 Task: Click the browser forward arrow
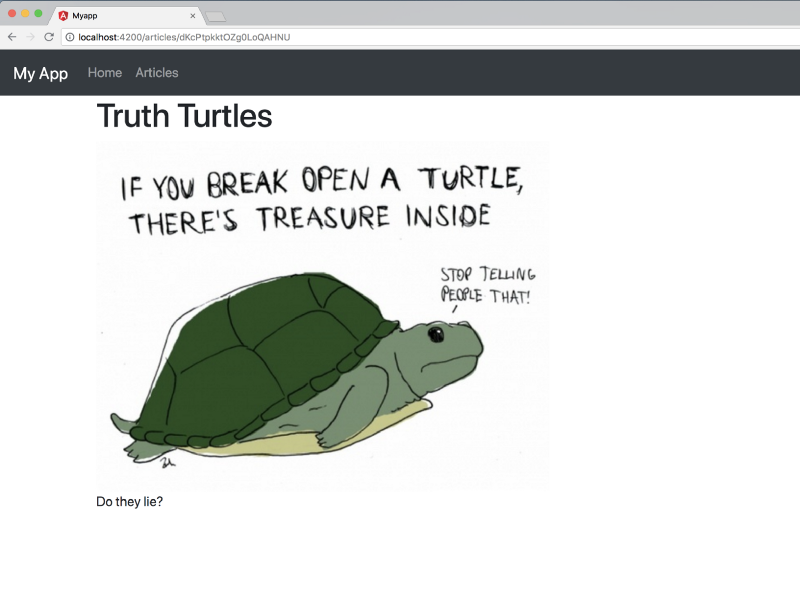tap(30, 37)
